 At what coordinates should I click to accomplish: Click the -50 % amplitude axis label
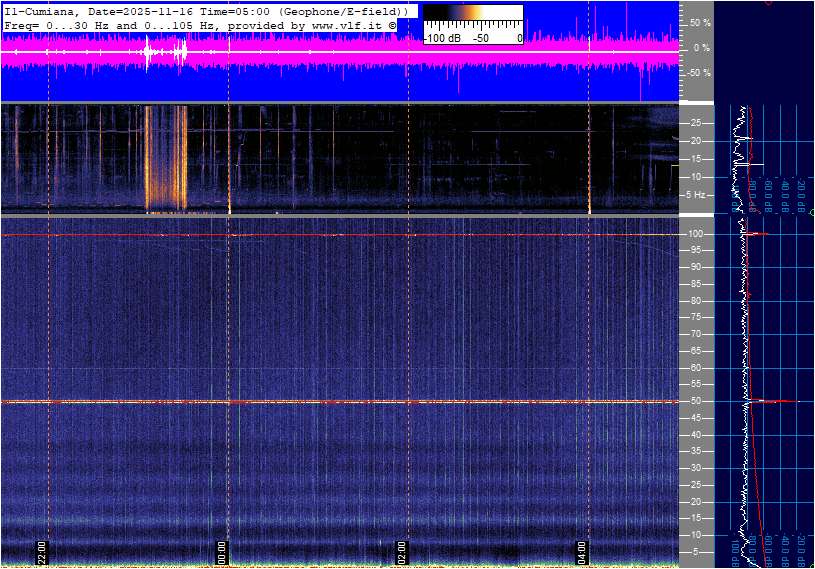[697, 73]
